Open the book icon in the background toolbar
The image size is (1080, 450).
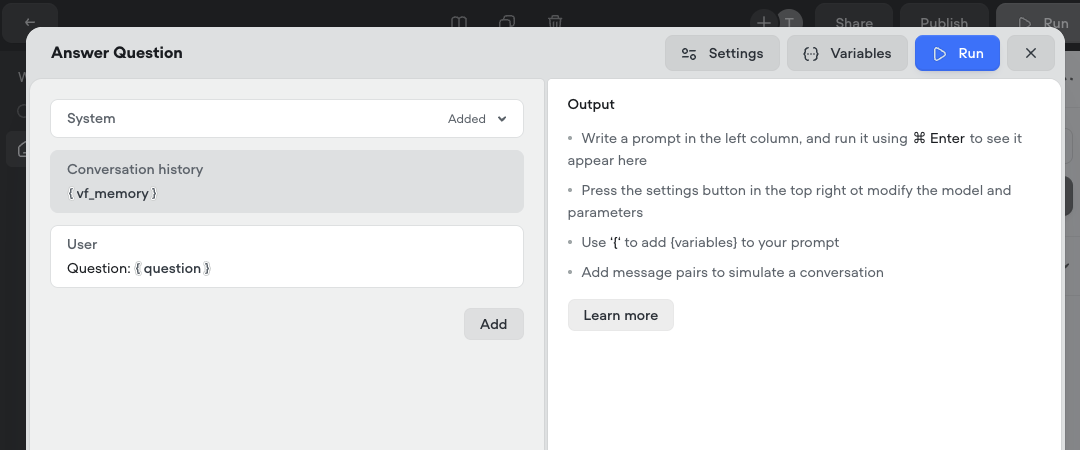coord(459,23)
